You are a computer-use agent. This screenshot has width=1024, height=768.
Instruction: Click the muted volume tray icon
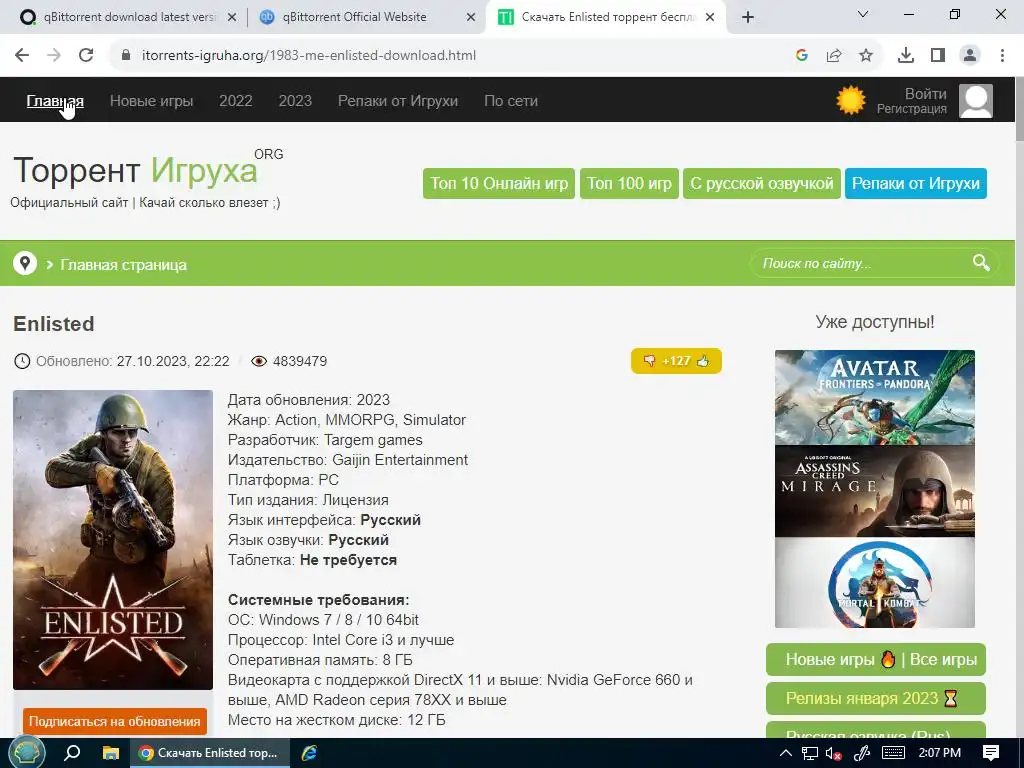pyautogui.click(x=833, y=754)
